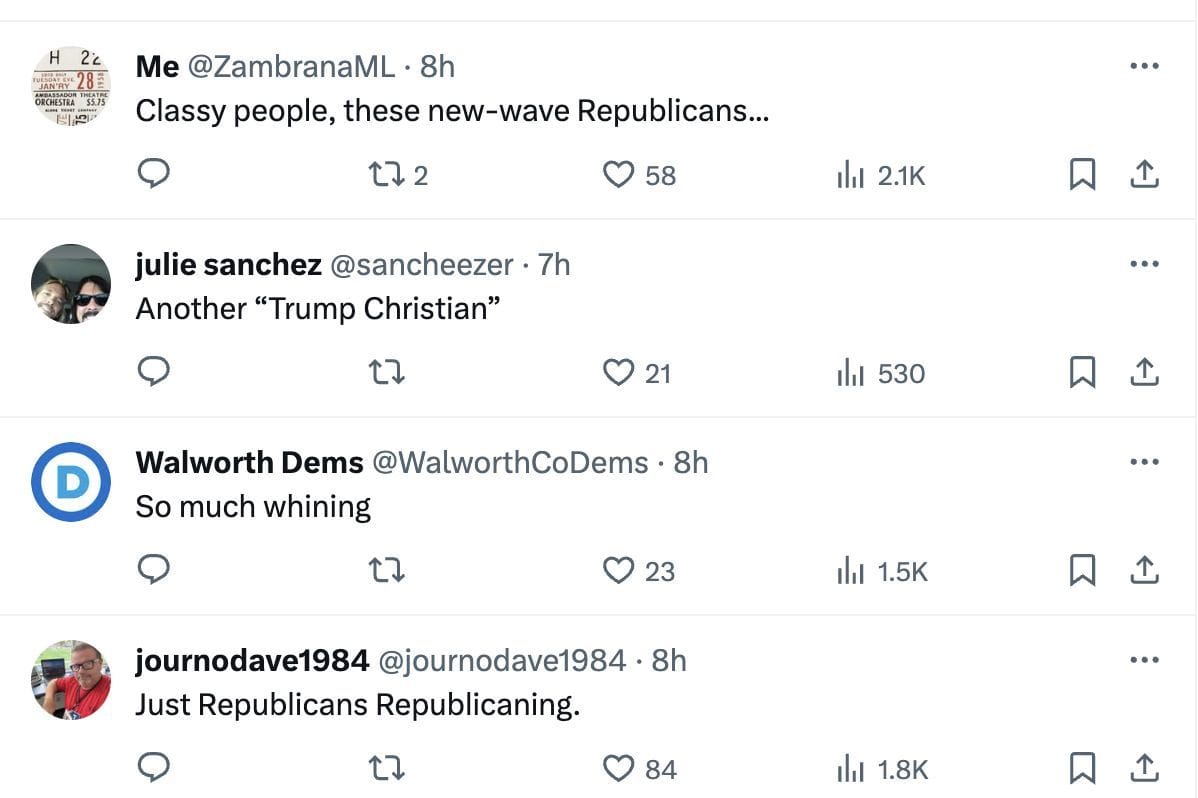Like the Walworth Dems reply
This screenshot has width=1198, height=798.
click(x=620, y=570)
